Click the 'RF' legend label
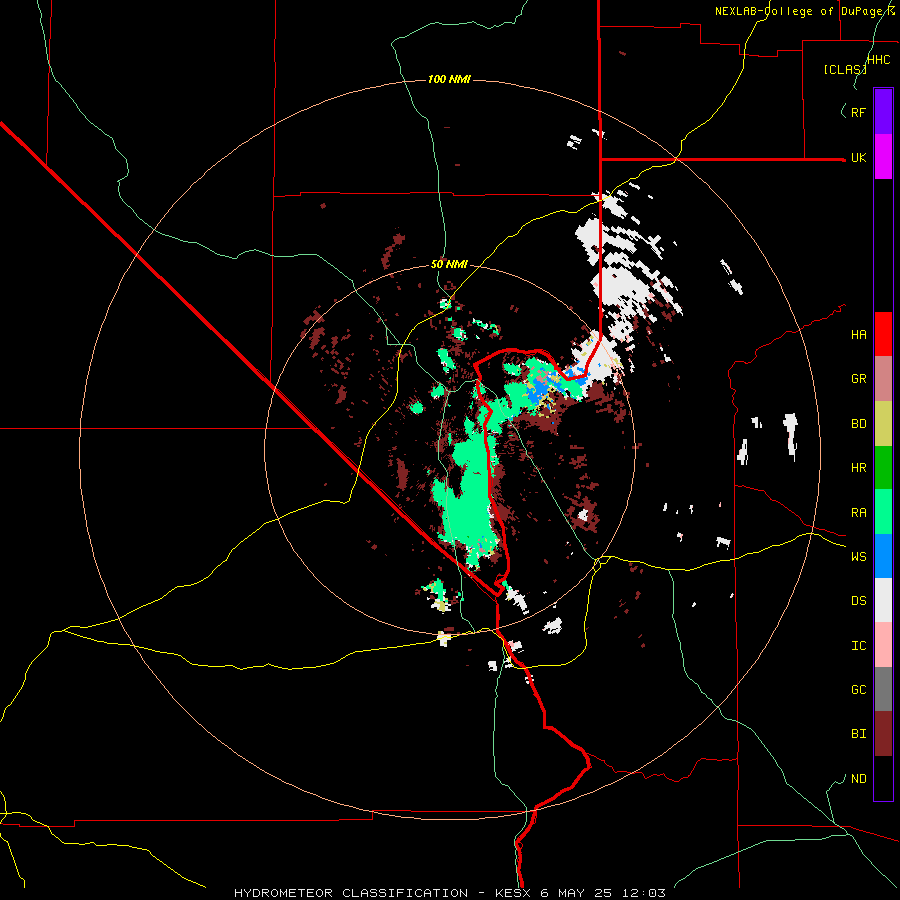The width and height of the screenshot is (900, 900). coord(858,112)
